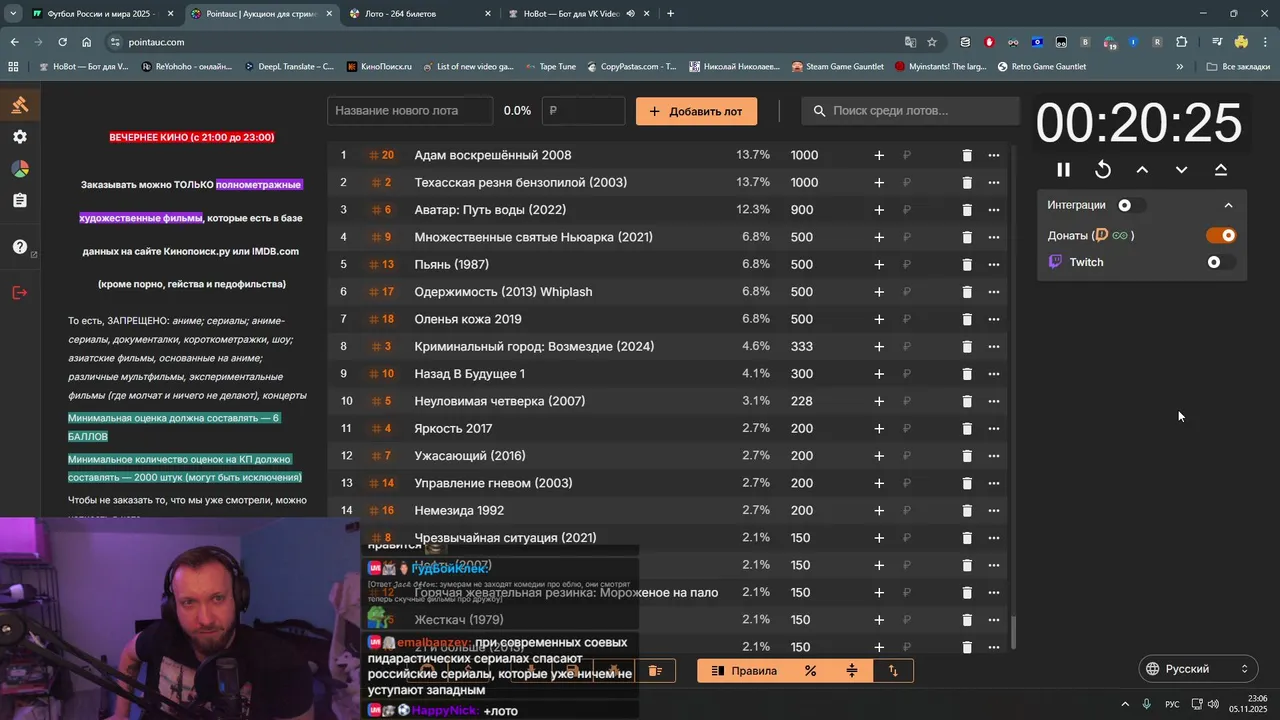Image resolution: width=1280 pixels, height=720 pixels.
Task: Switch to Лото - 264 билетов tab
Action: click(x=418, y=14)
